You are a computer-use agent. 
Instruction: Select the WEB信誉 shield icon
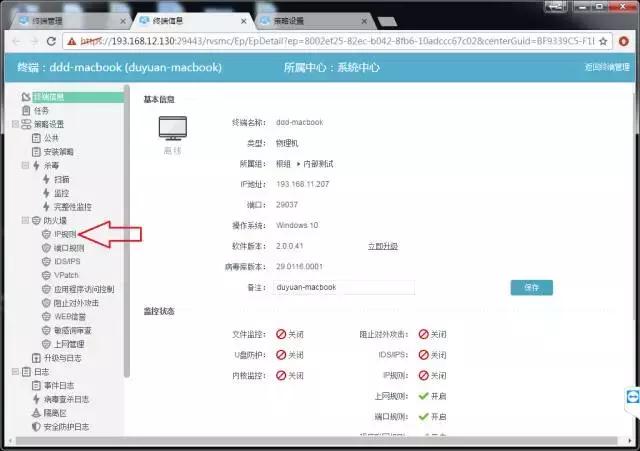(47, 317)
